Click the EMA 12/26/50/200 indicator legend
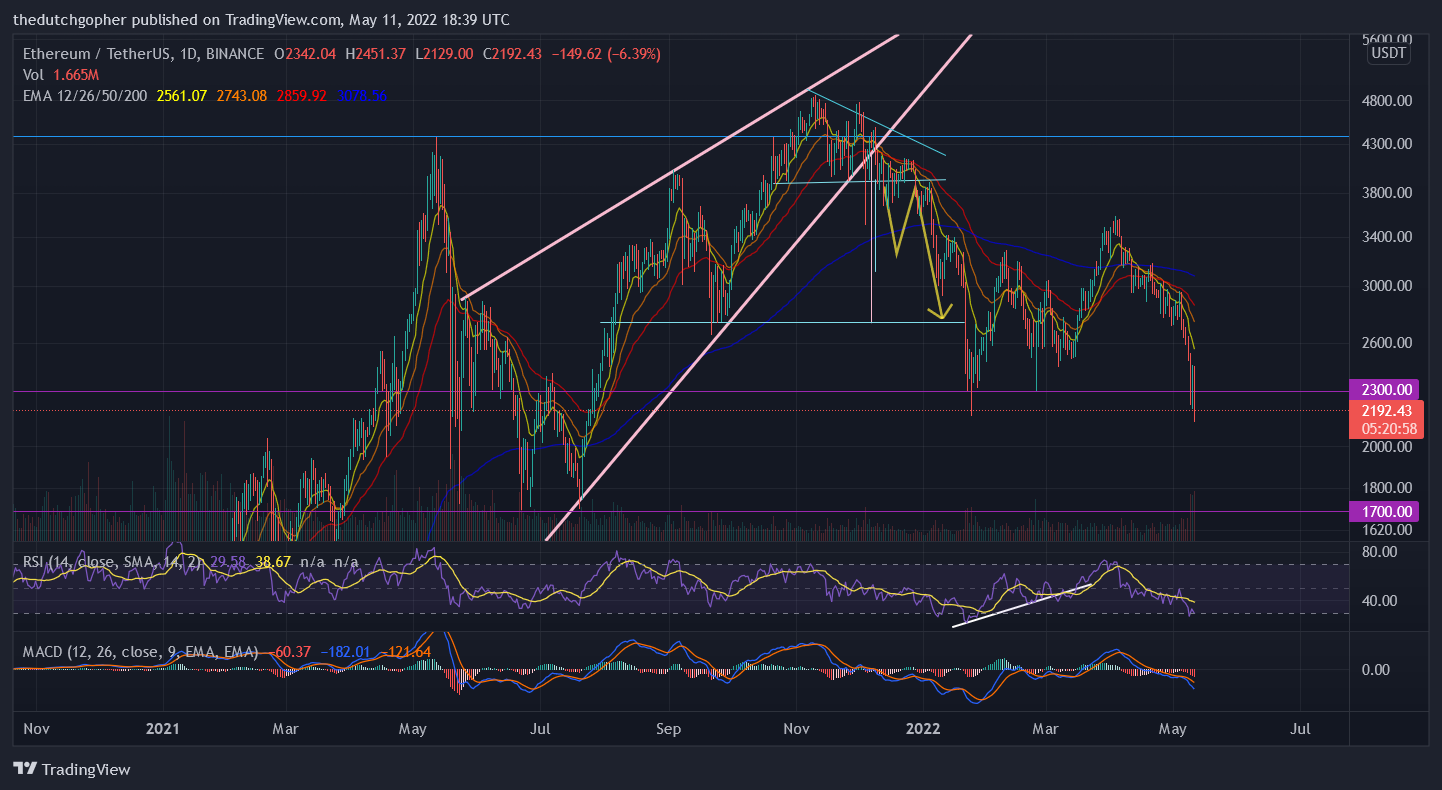Viewport: 1442px width, 790px height. click(86, 95)
